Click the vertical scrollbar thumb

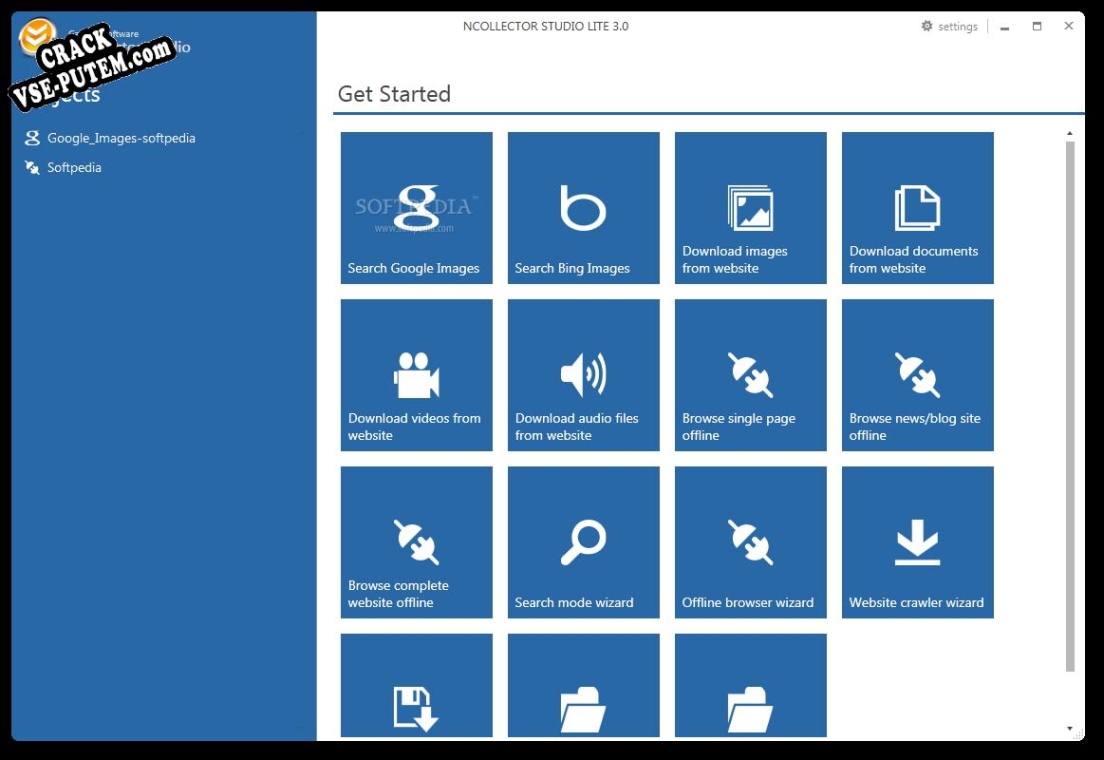tap(1070, 406)
